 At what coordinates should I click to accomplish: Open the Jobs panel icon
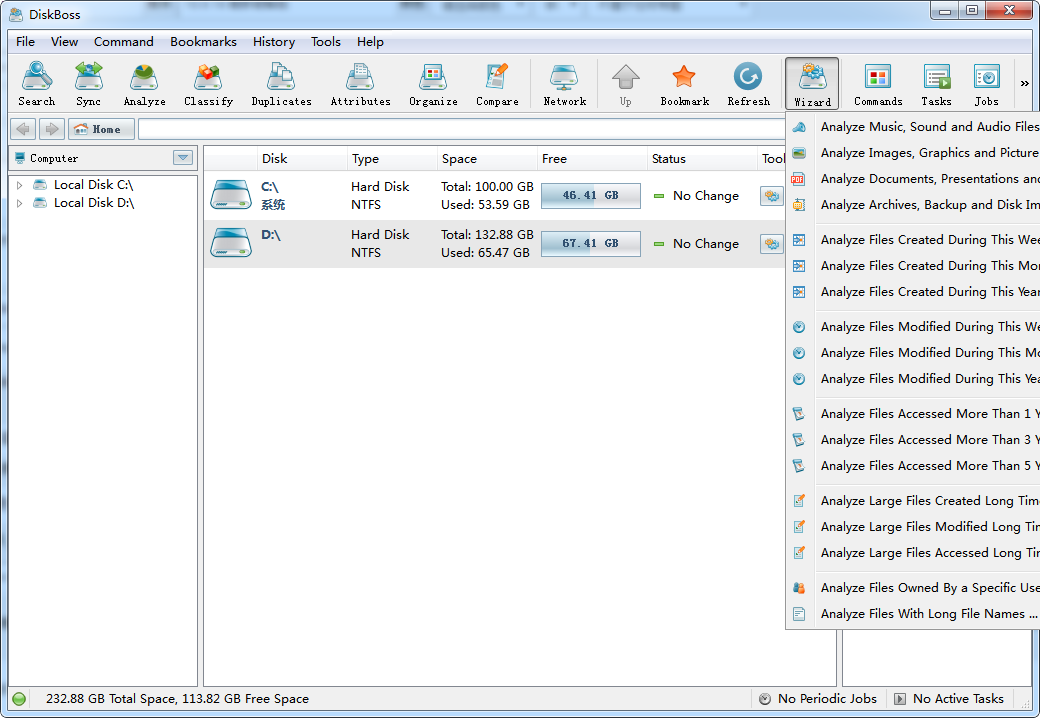986,84
